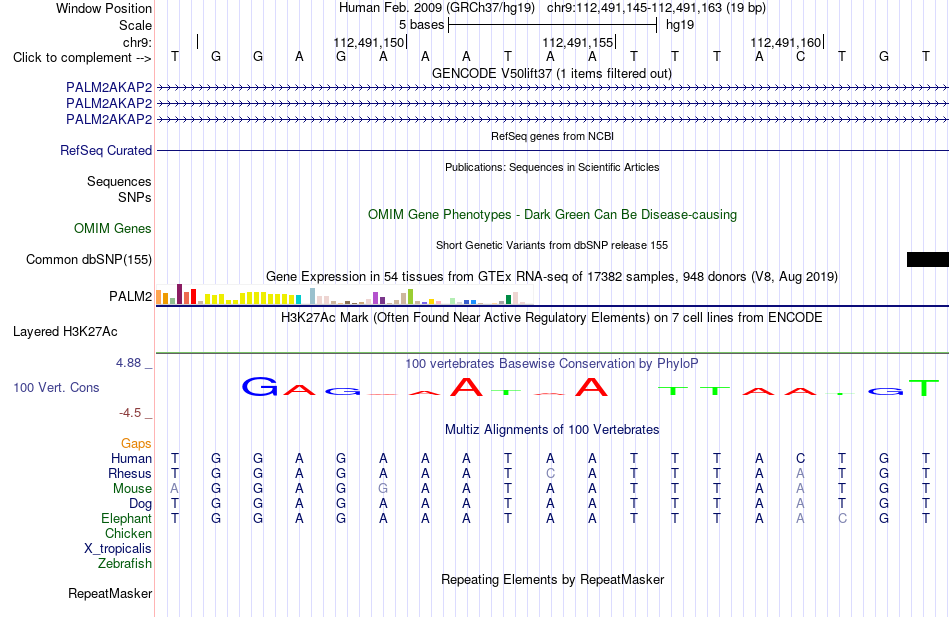Select the Rhesus species row label
The width and height of the screenshot is (950, 617).
[130, 473]
